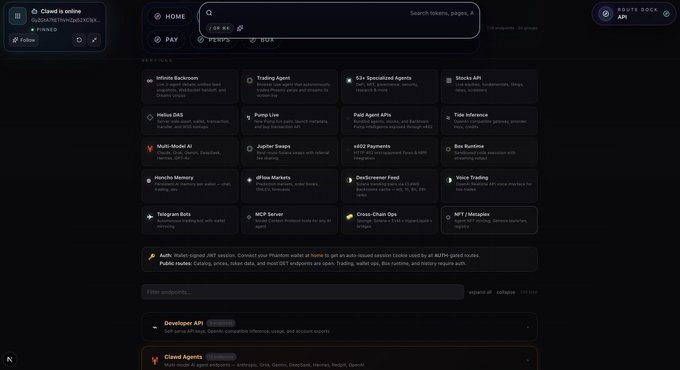
Task: Click the Multi-Model AI lobster icon
Action: 150,149
